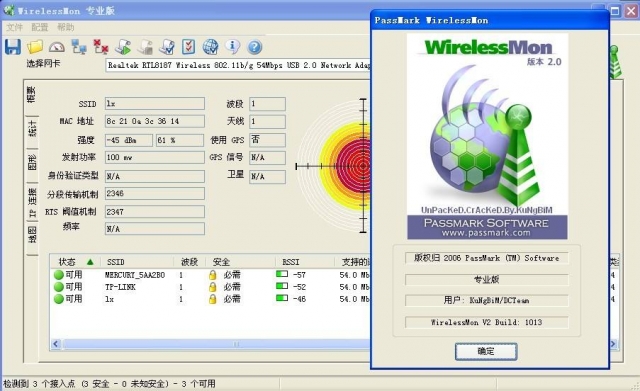This screenshot has width=640, height=391.
Task: Start logging with the green play scroll icon
Action: [x=123, y=47]
